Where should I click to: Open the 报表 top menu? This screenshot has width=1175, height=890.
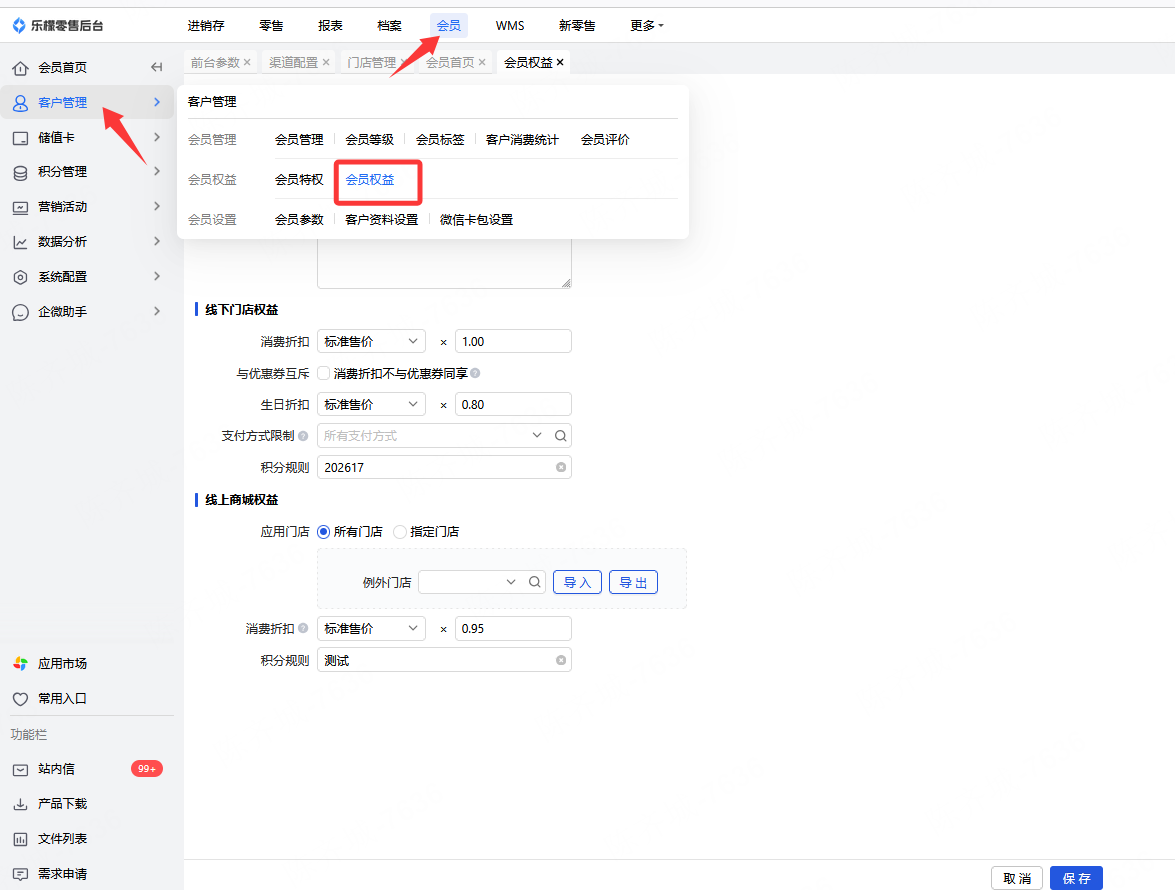pyautogui.click(x=330, y=25)
